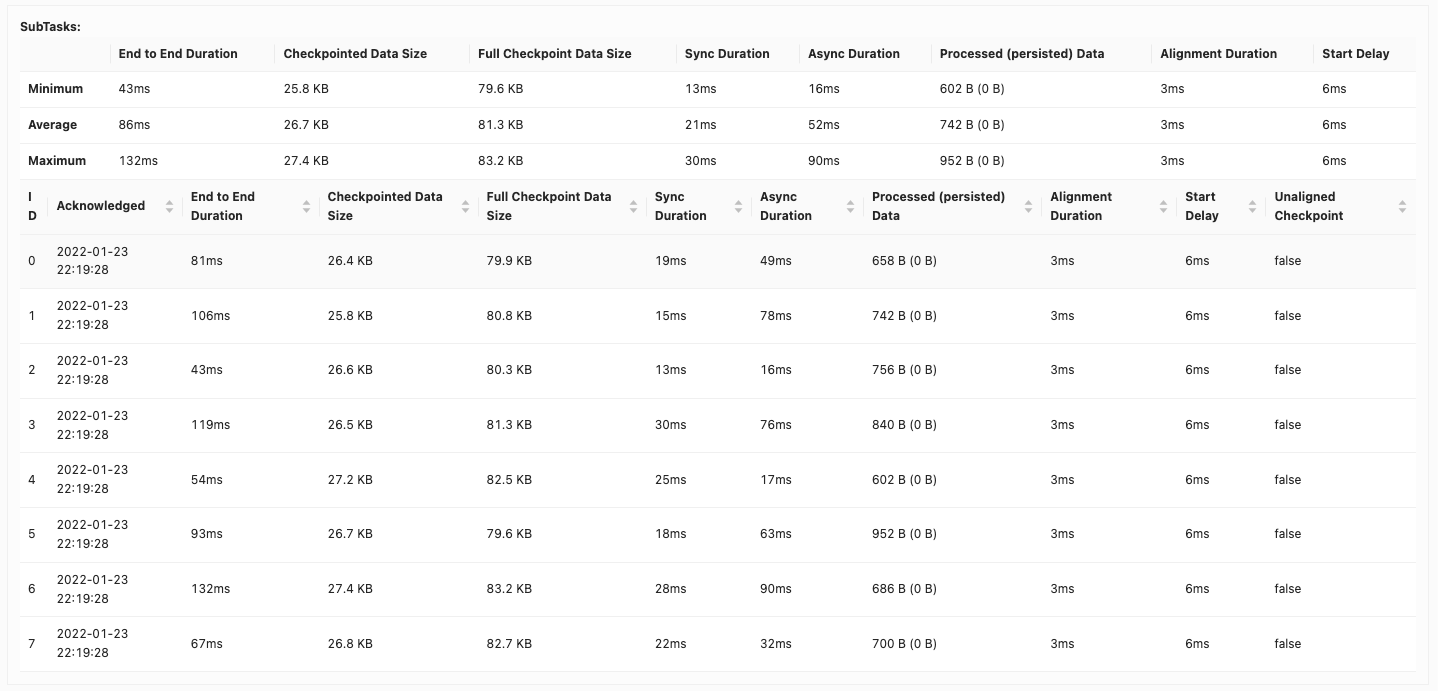
Task: Click the Alignment Duration sort arrows
Action: pos(1162,206)
